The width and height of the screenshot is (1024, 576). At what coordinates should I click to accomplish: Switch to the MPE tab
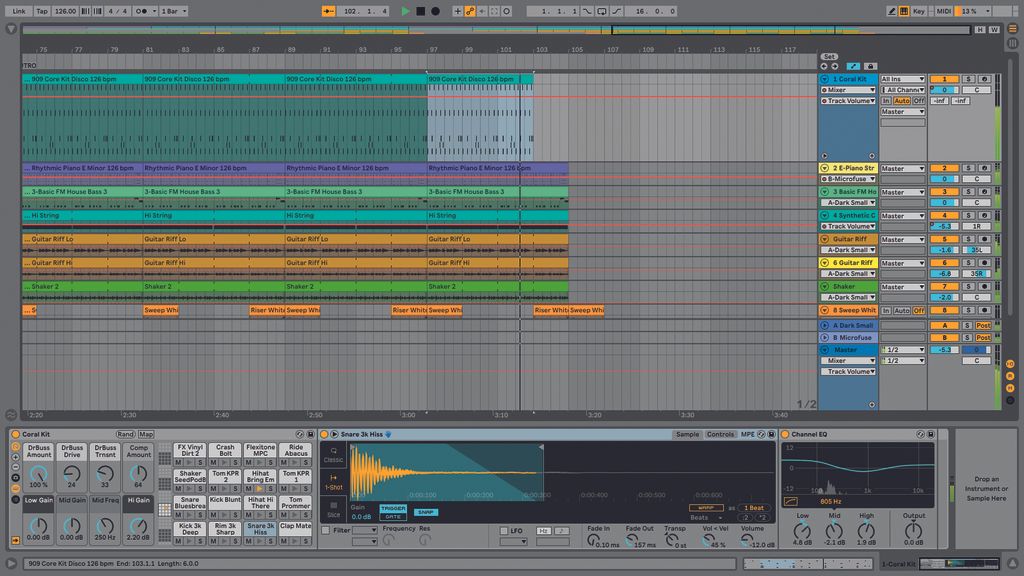748,434
